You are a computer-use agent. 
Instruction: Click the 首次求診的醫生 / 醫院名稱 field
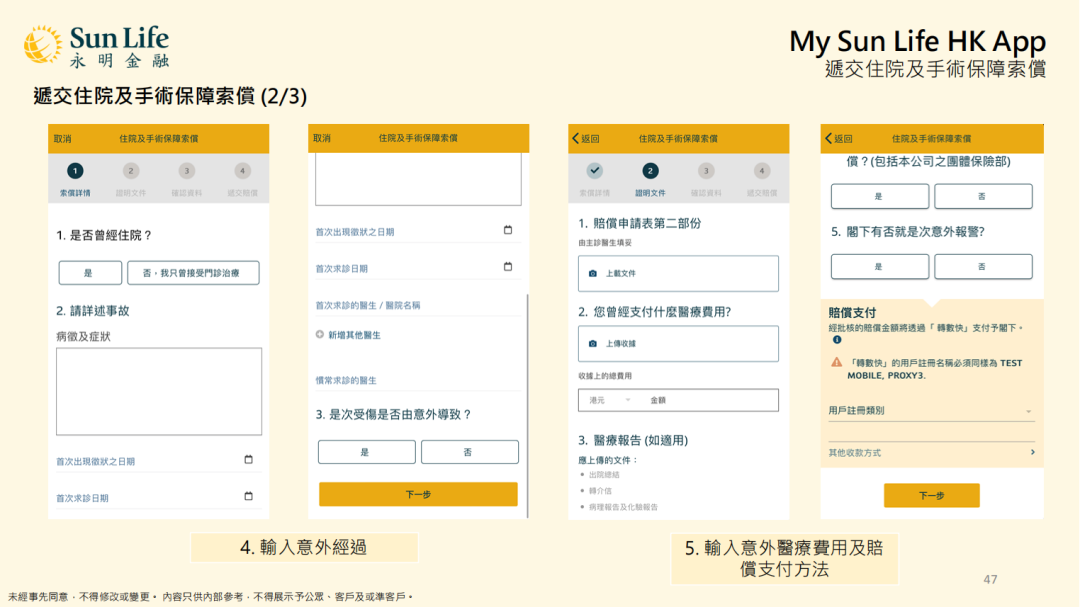[x=418, y=305]
